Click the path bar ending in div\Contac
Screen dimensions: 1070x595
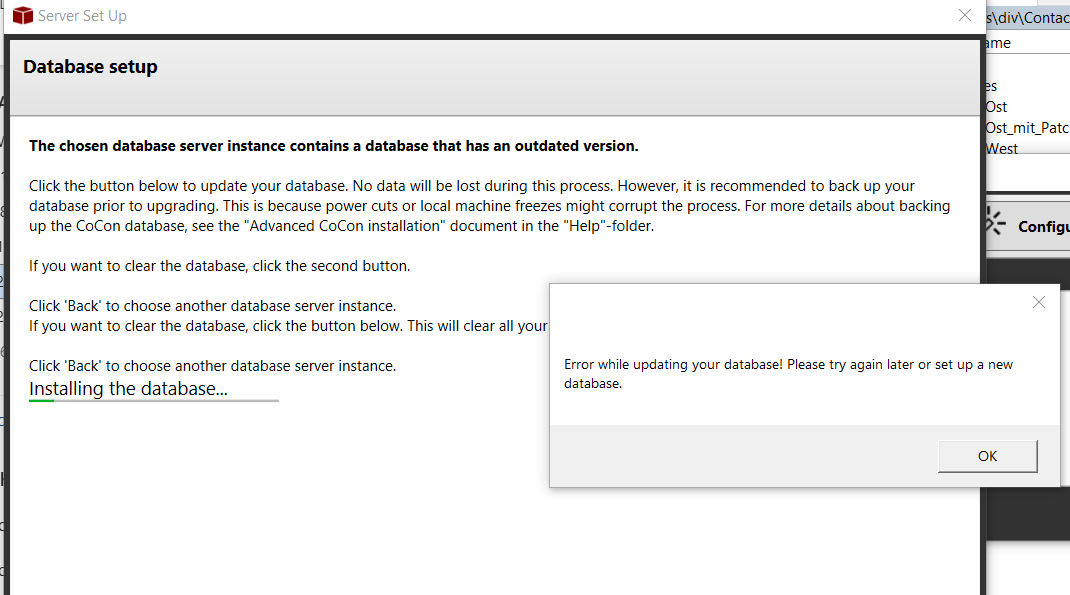pos(1027,17)
